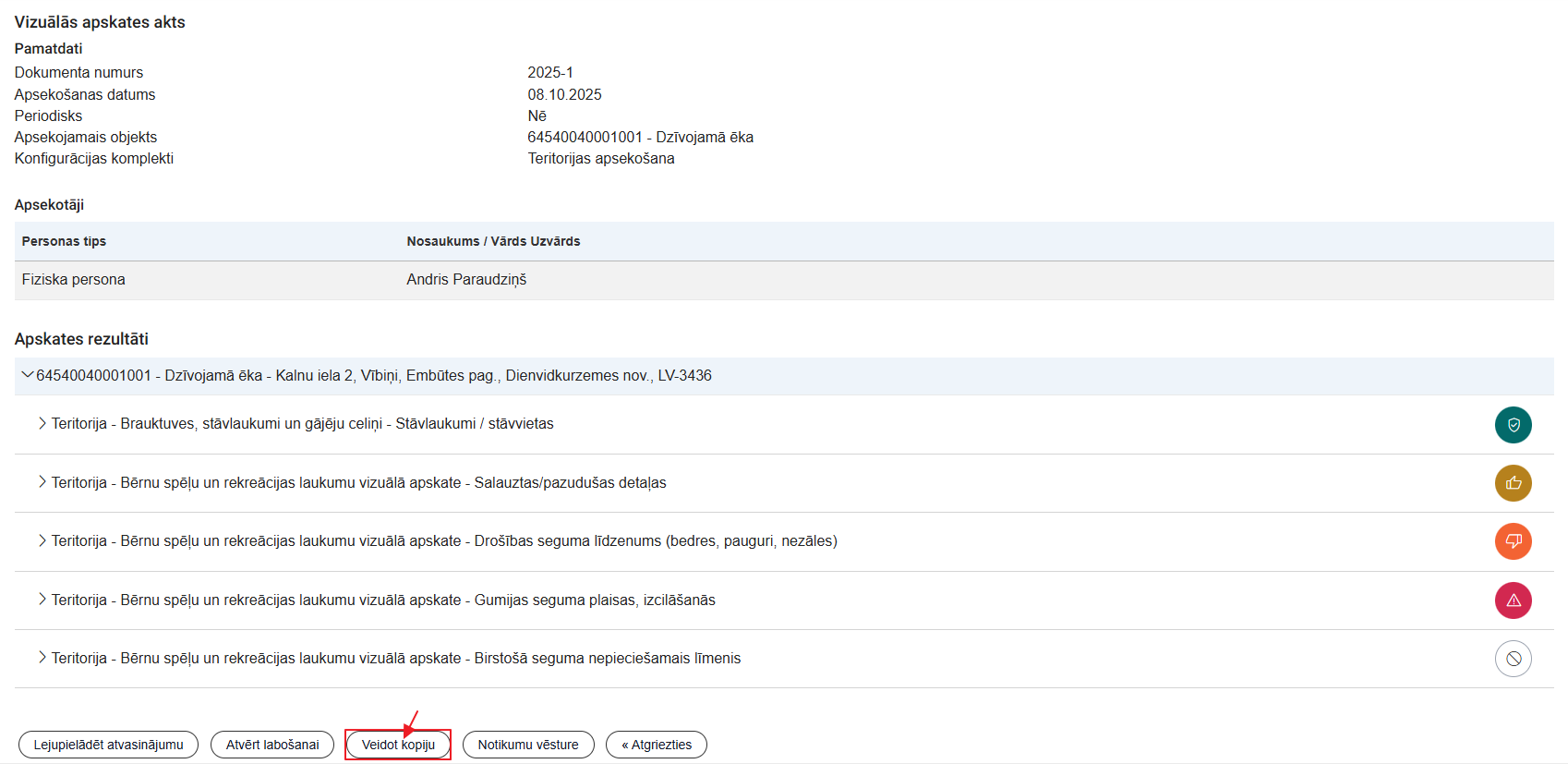
Task: Expand the Drošības seguma līdzenums row chevron
Action: tap(42, 540)
